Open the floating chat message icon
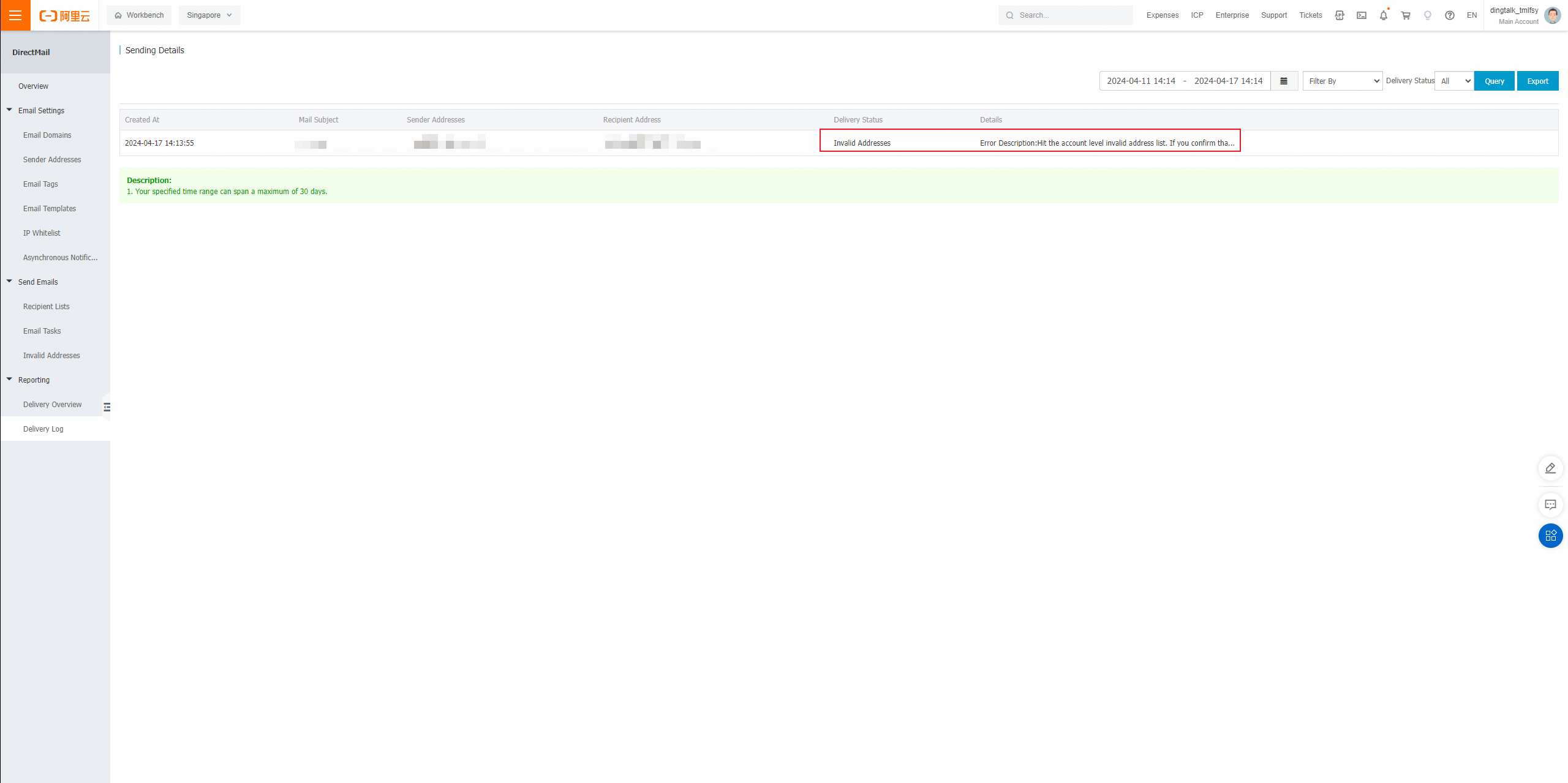Image resolution: width=1568 pixels, height=783 pixels. 1550,505
